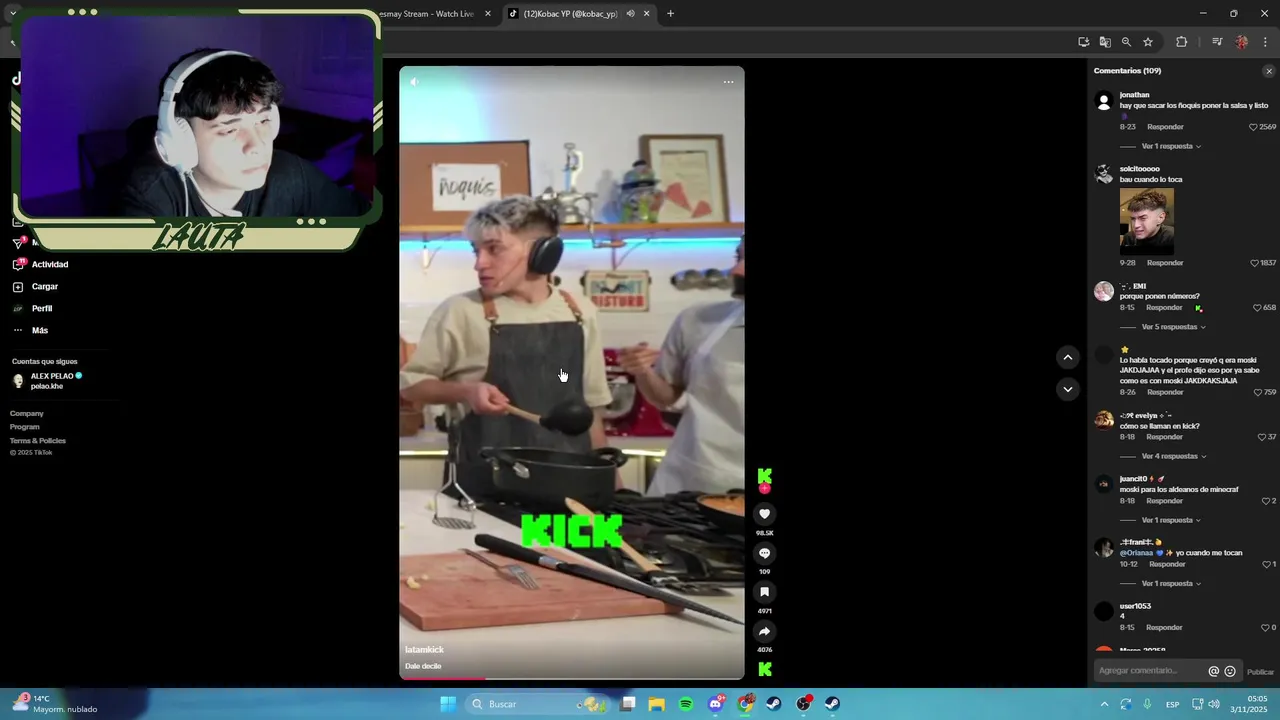Screen dimensions: 1280x720
Task: Open the tab search dropdown arrow
Action: click(x=13, y=13)
